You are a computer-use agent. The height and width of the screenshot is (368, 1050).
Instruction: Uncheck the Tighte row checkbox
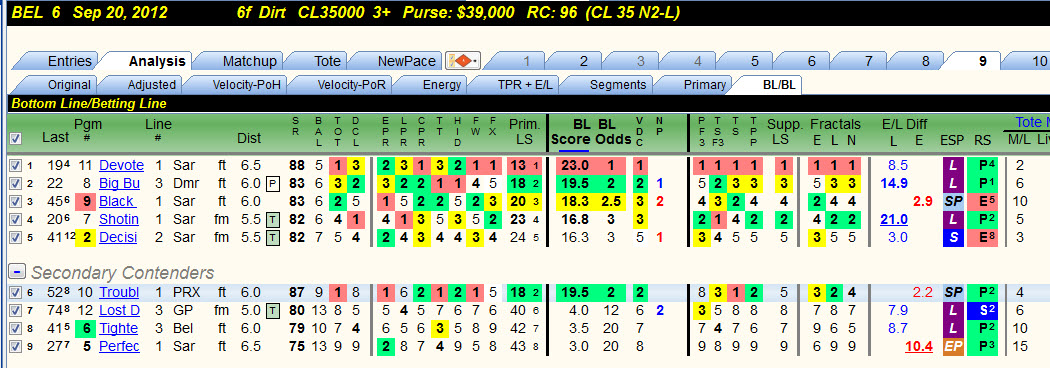tap(15, 329)
